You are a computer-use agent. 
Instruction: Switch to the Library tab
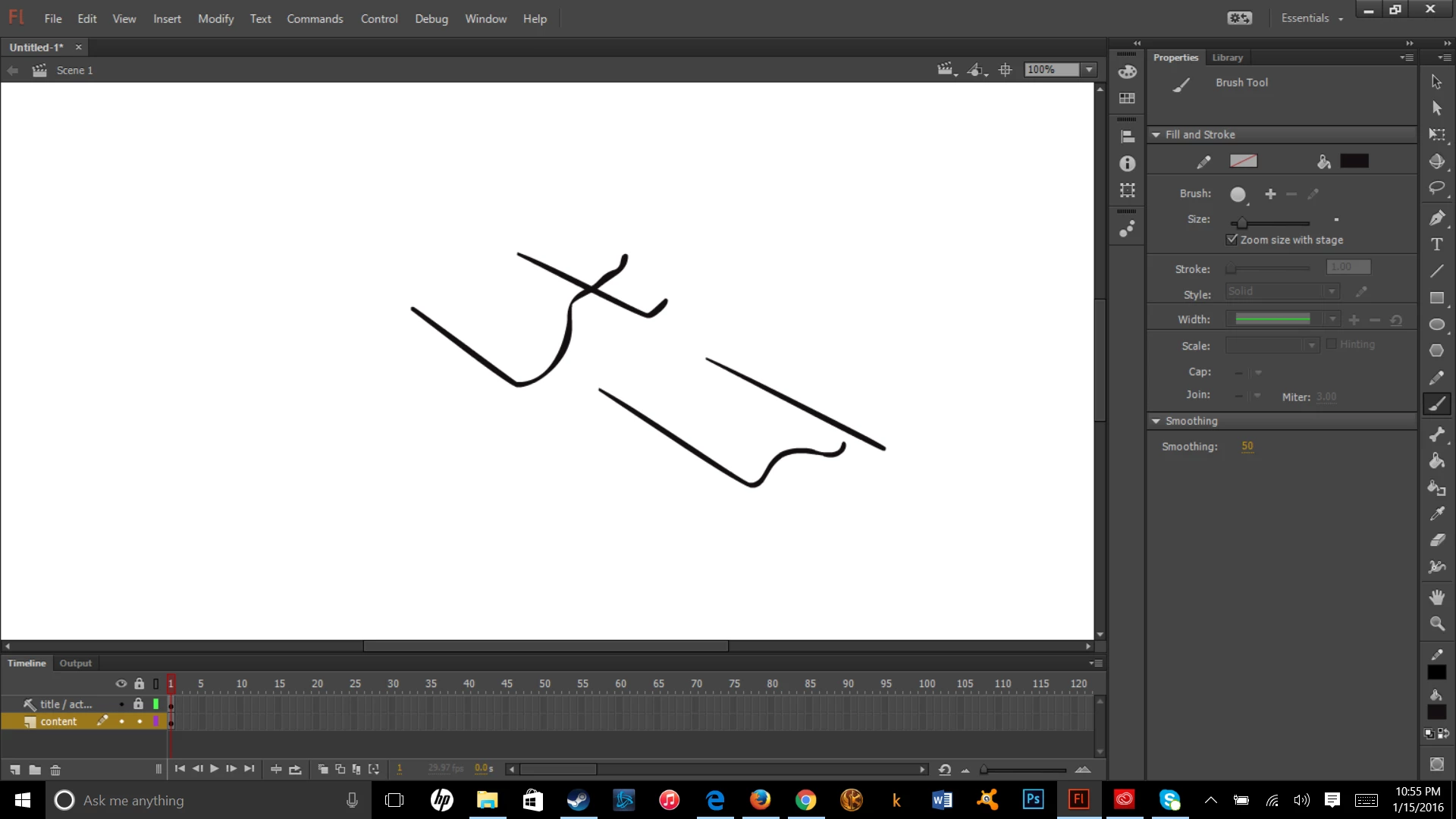(x=1227, y=58)
